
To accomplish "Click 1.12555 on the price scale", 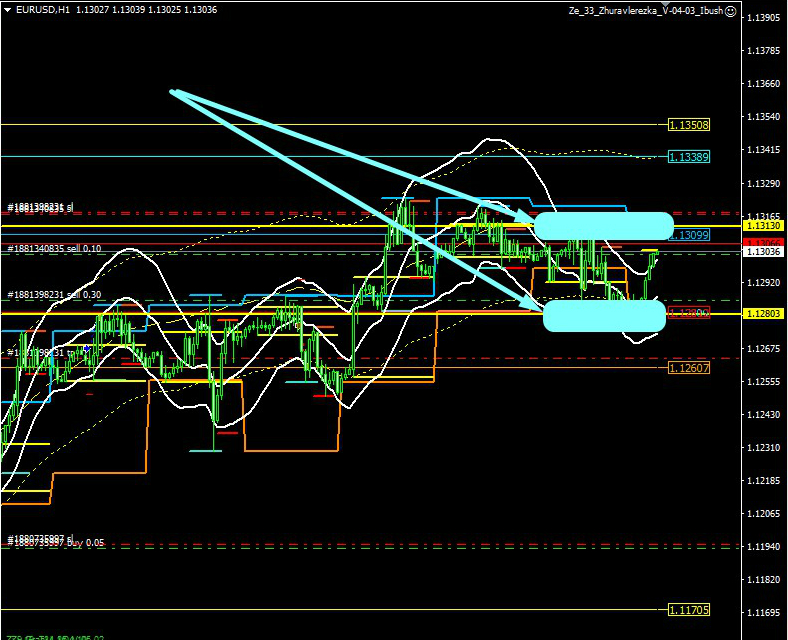I will point(763,381).
